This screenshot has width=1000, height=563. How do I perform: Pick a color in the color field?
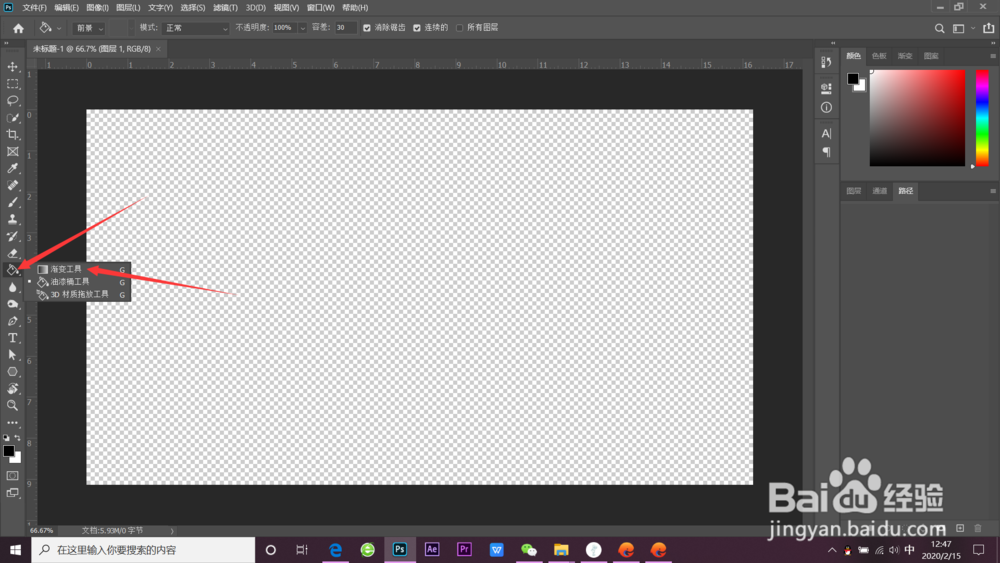917,118
